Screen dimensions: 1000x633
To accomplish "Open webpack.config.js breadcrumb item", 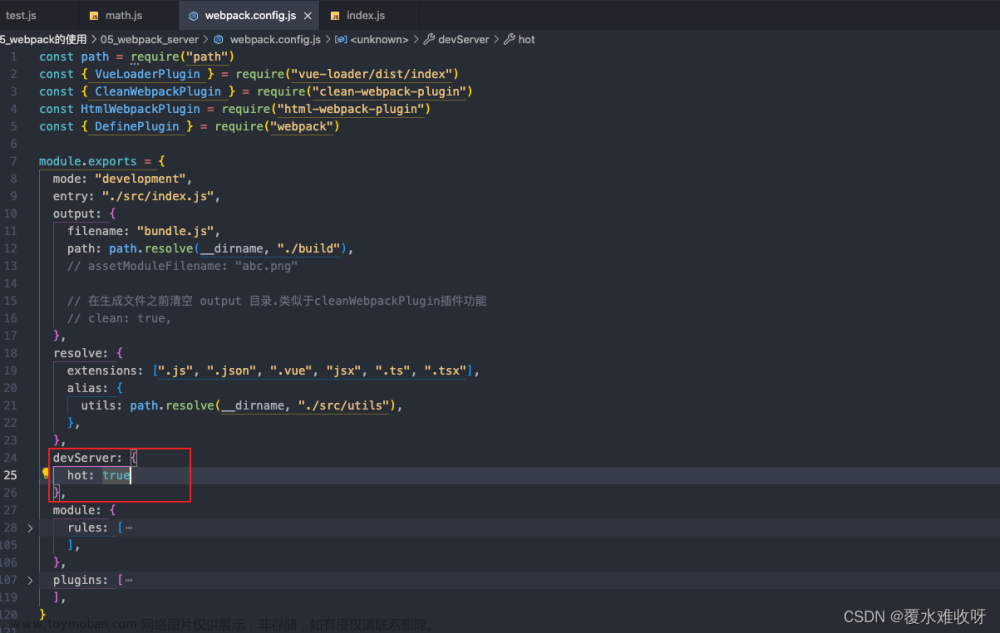I will tap(275, 40).
